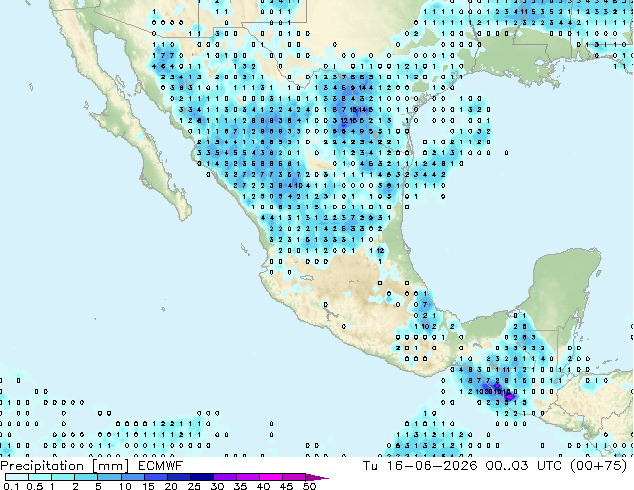Click the 'ECMWF' model label
Screen dimensions: 634x490
[x=161, y=466]
